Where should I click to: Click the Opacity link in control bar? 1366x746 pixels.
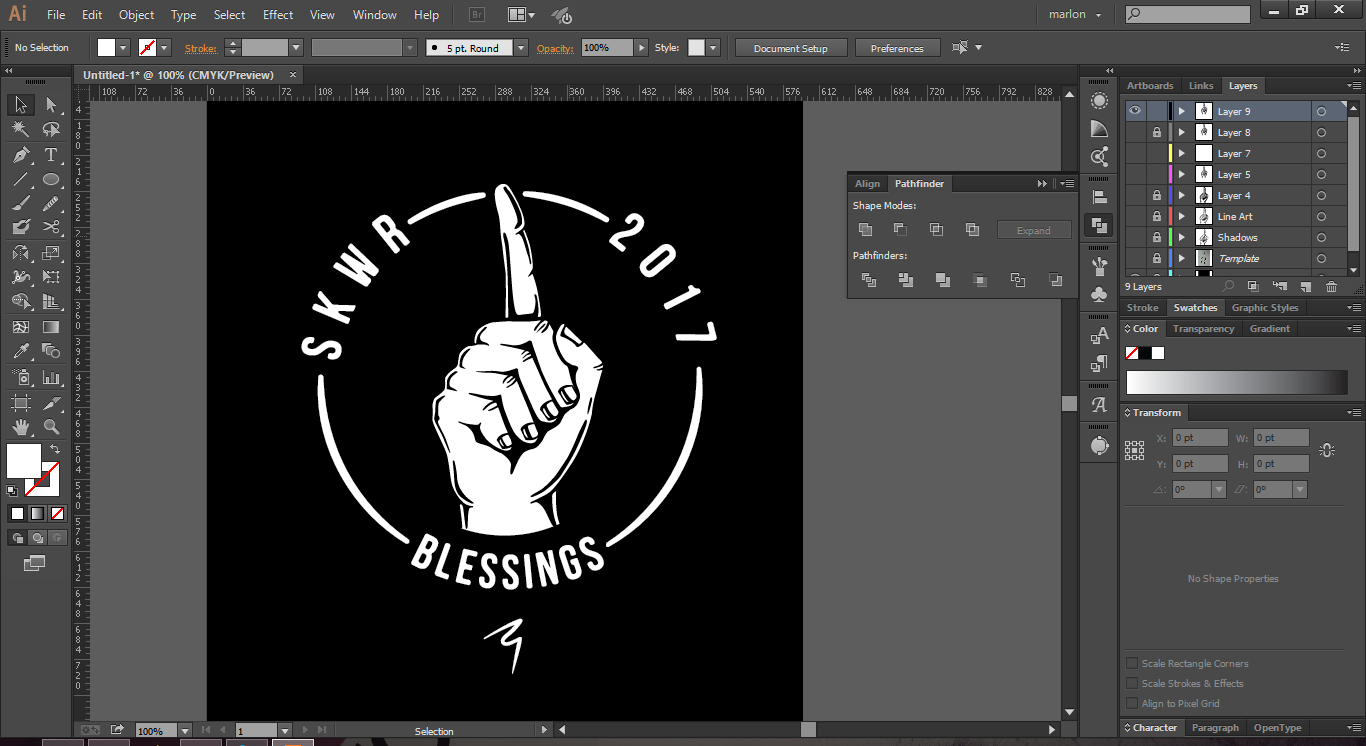[555, 48]
